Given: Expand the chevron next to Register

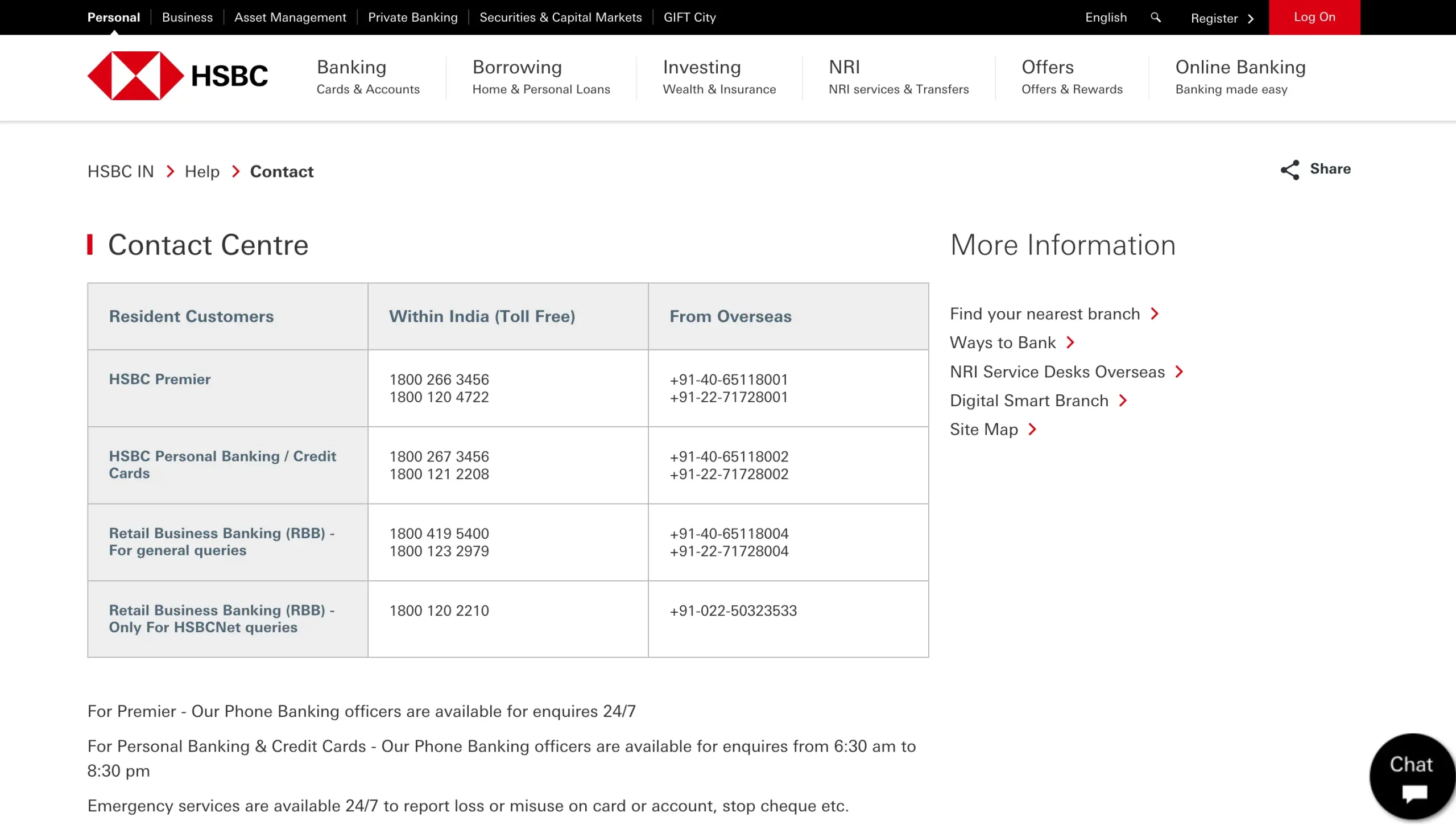Looking at the screenshot, I should [1251, 18].
